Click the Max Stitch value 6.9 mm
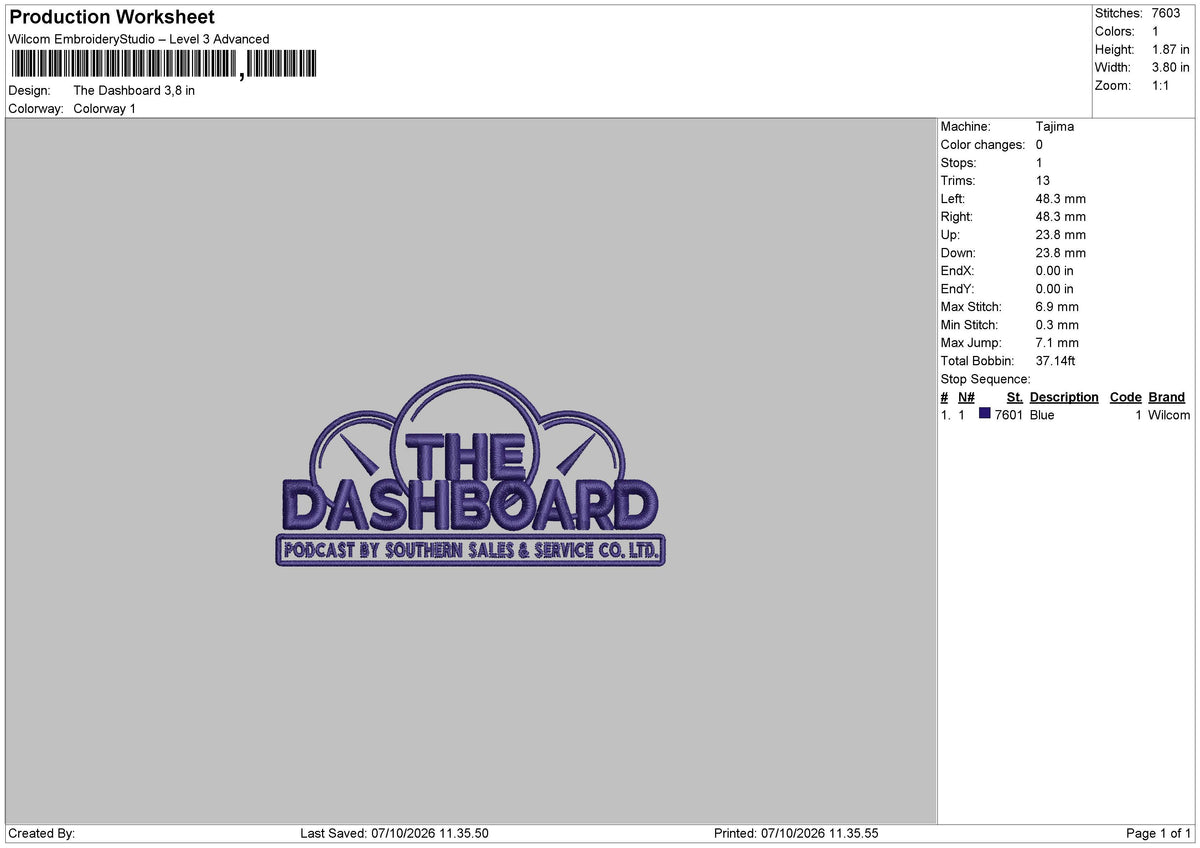 click(x=1057, y=307)
